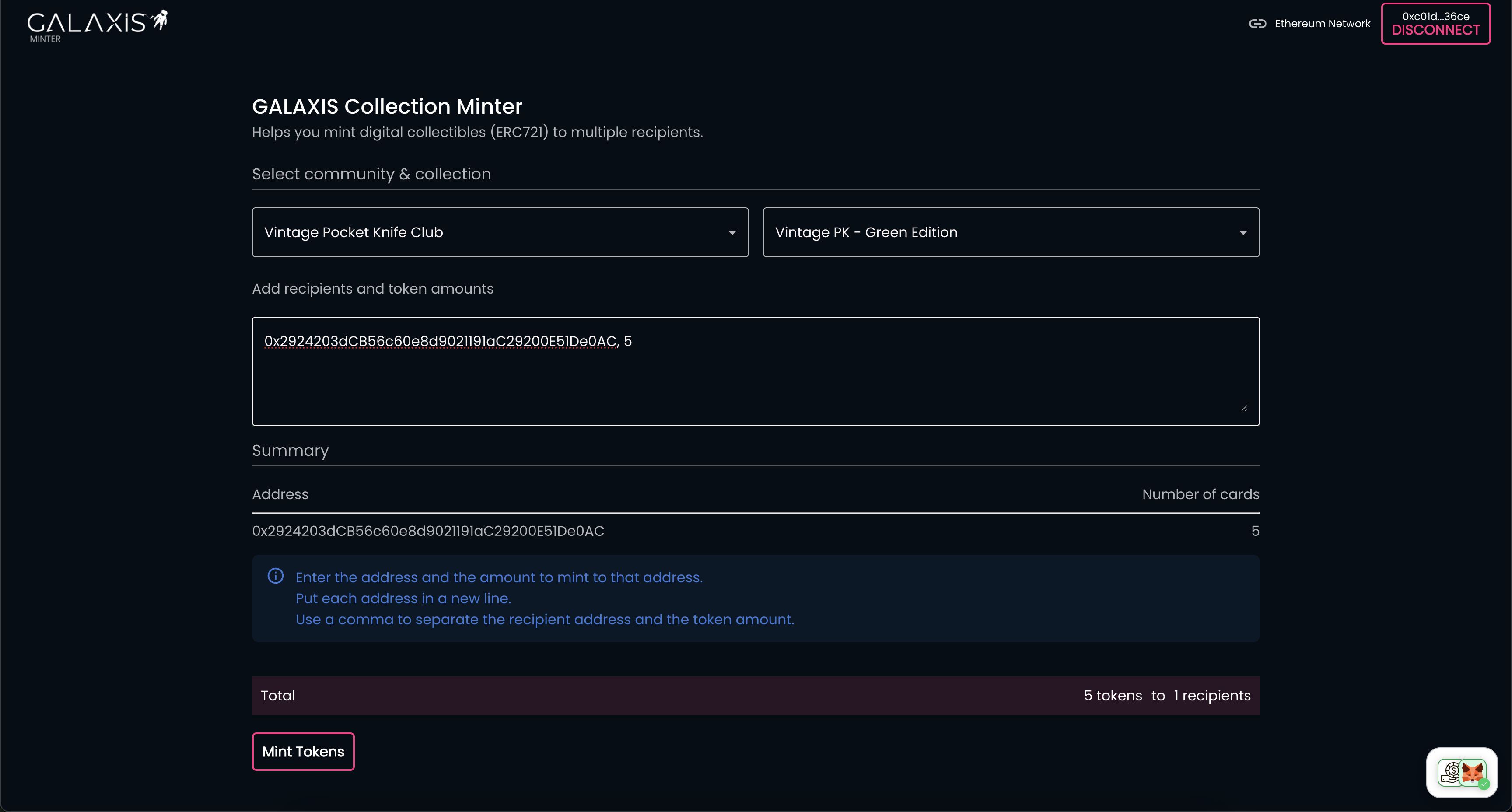Click the Number of cards column header
Screen dimensions: 1512x812
(x=1200, y=494)
